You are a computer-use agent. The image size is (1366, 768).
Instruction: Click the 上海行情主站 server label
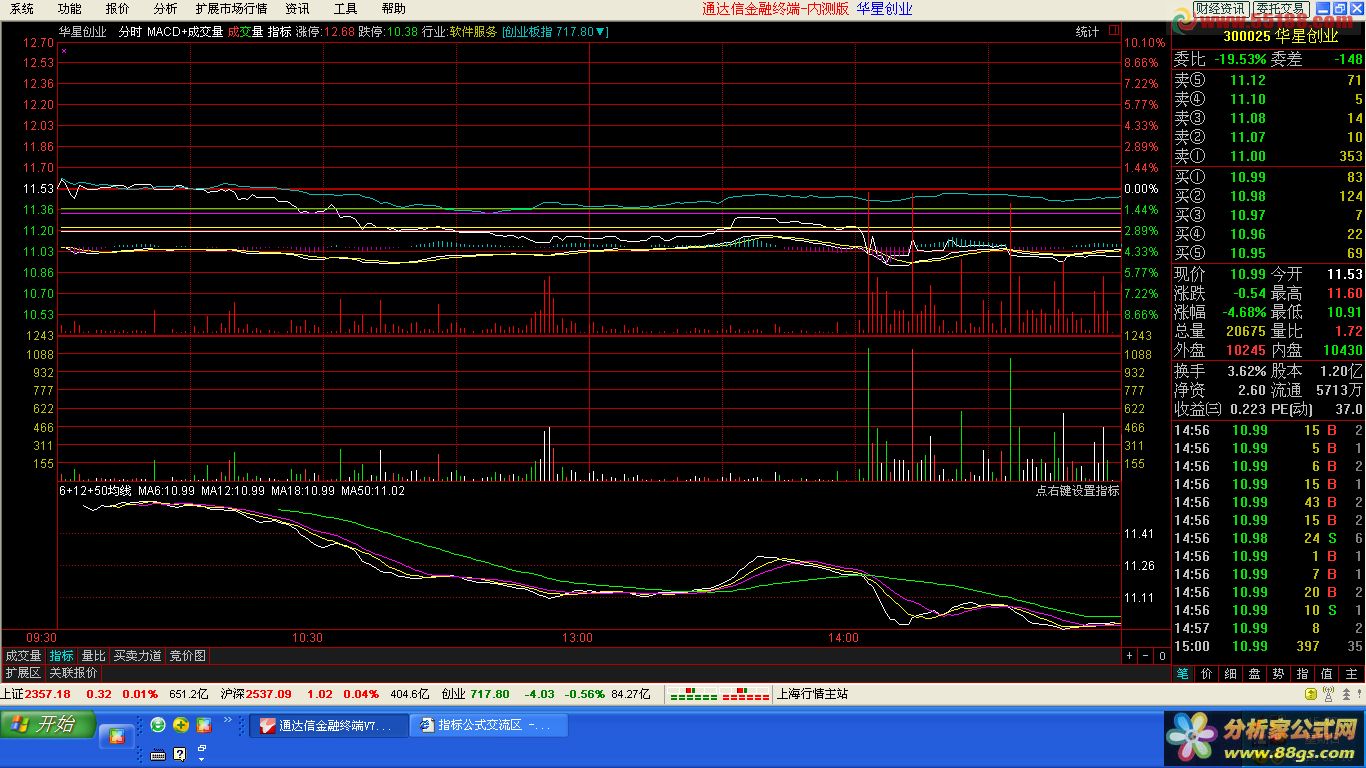[812, 694]
